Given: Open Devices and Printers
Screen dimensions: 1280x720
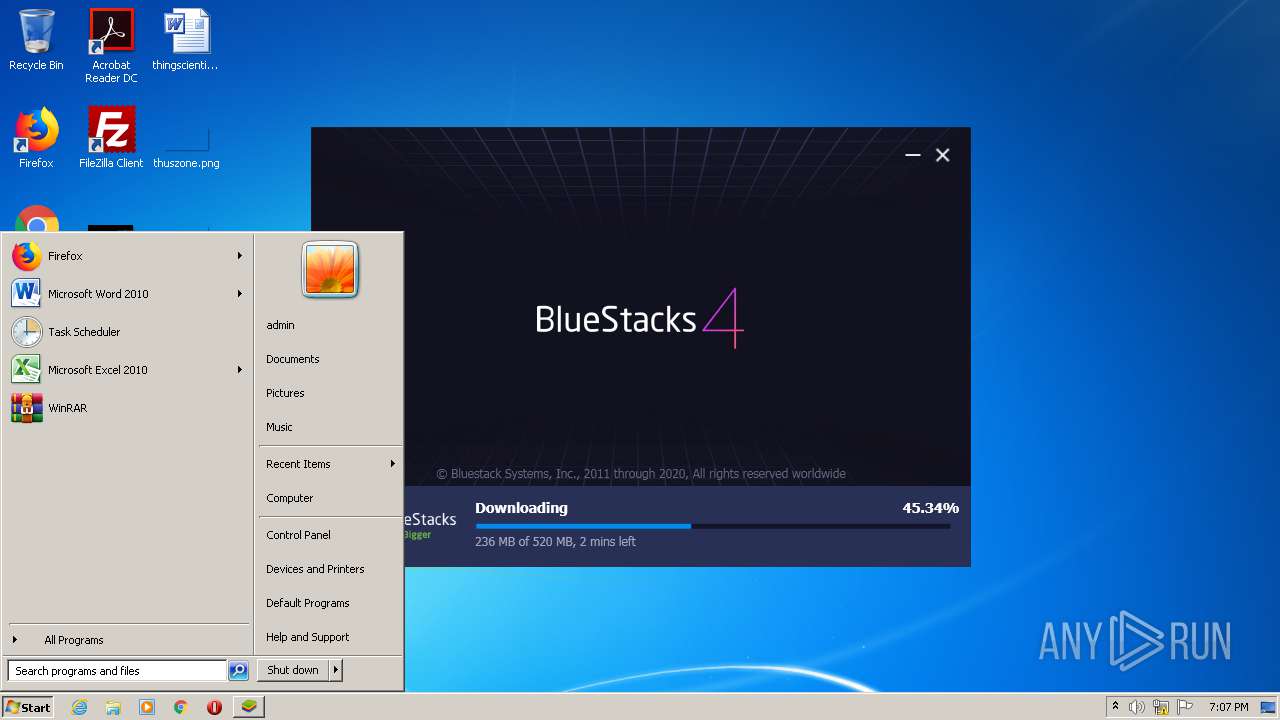Looking at the screenshot, I should click(315, 569).
